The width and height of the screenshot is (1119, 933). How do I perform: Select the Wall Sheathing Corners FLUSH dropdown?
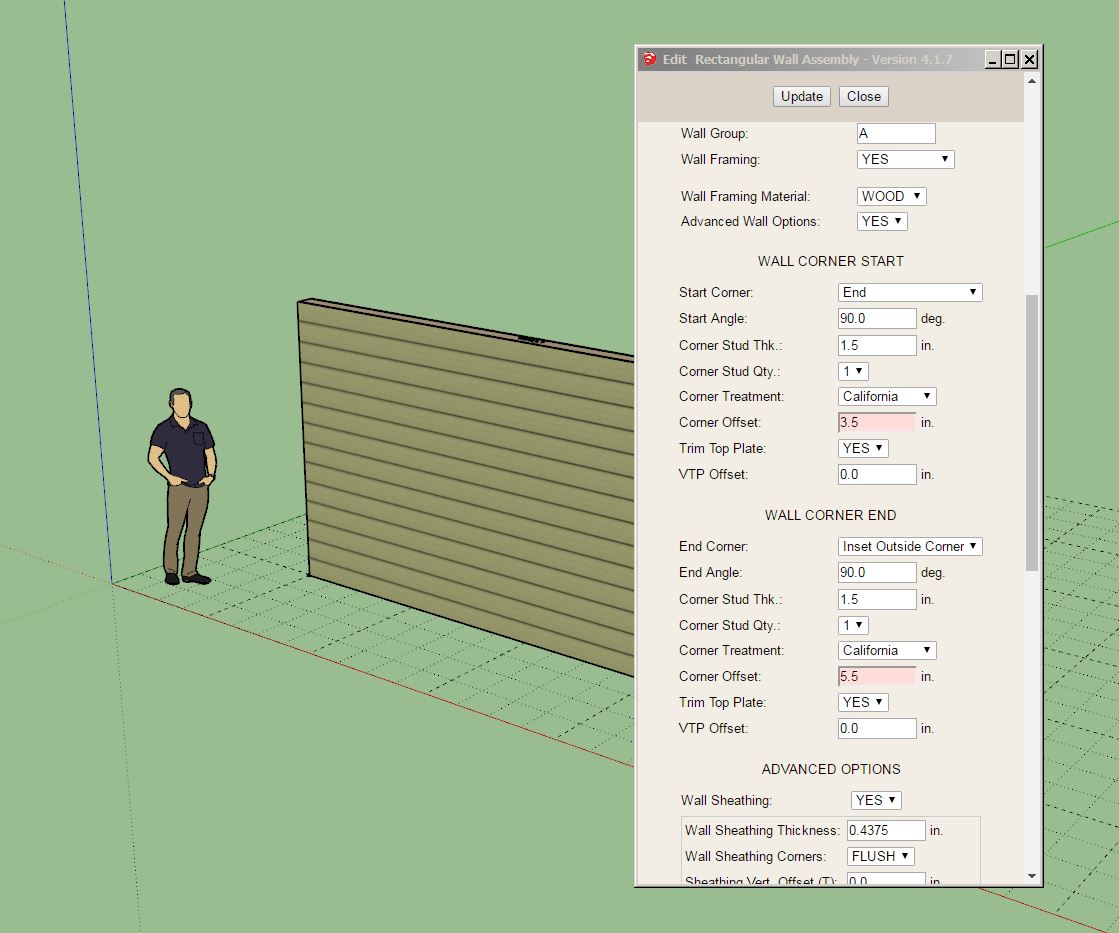coord(880,856)
